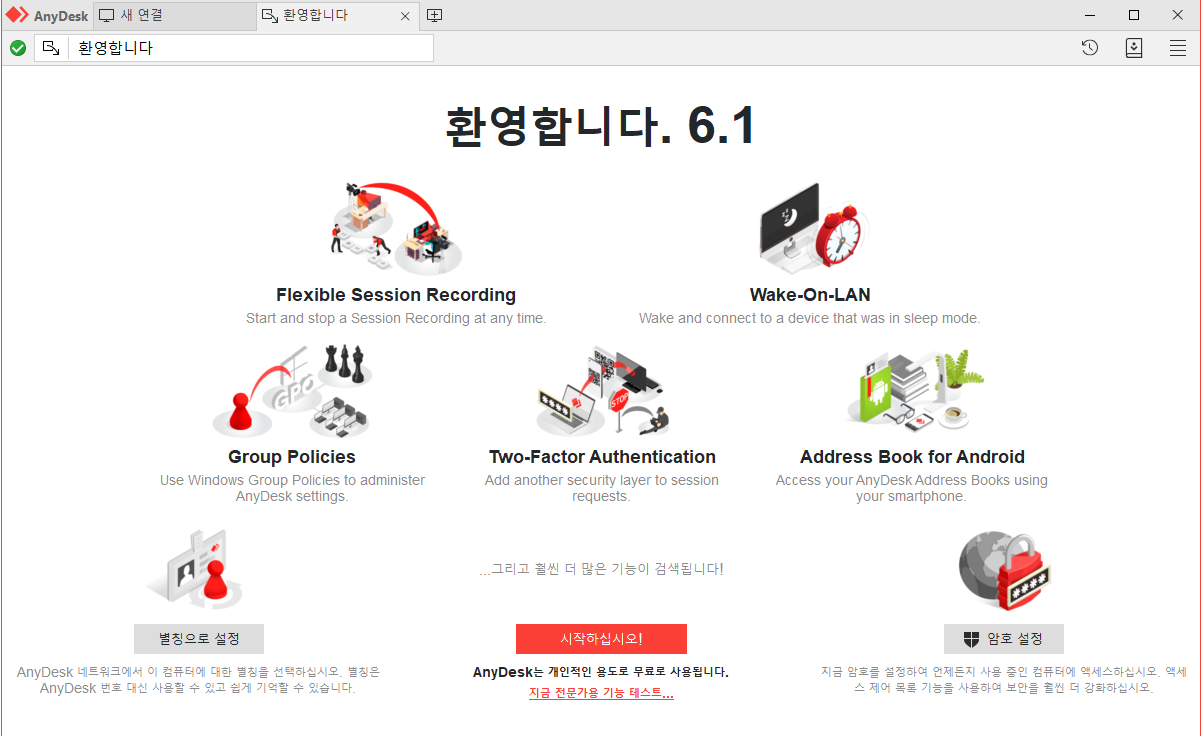Viewport: 1201px width, 736px height.
Task: Open session history clock icon
Action: click(x=1090, y=48)
